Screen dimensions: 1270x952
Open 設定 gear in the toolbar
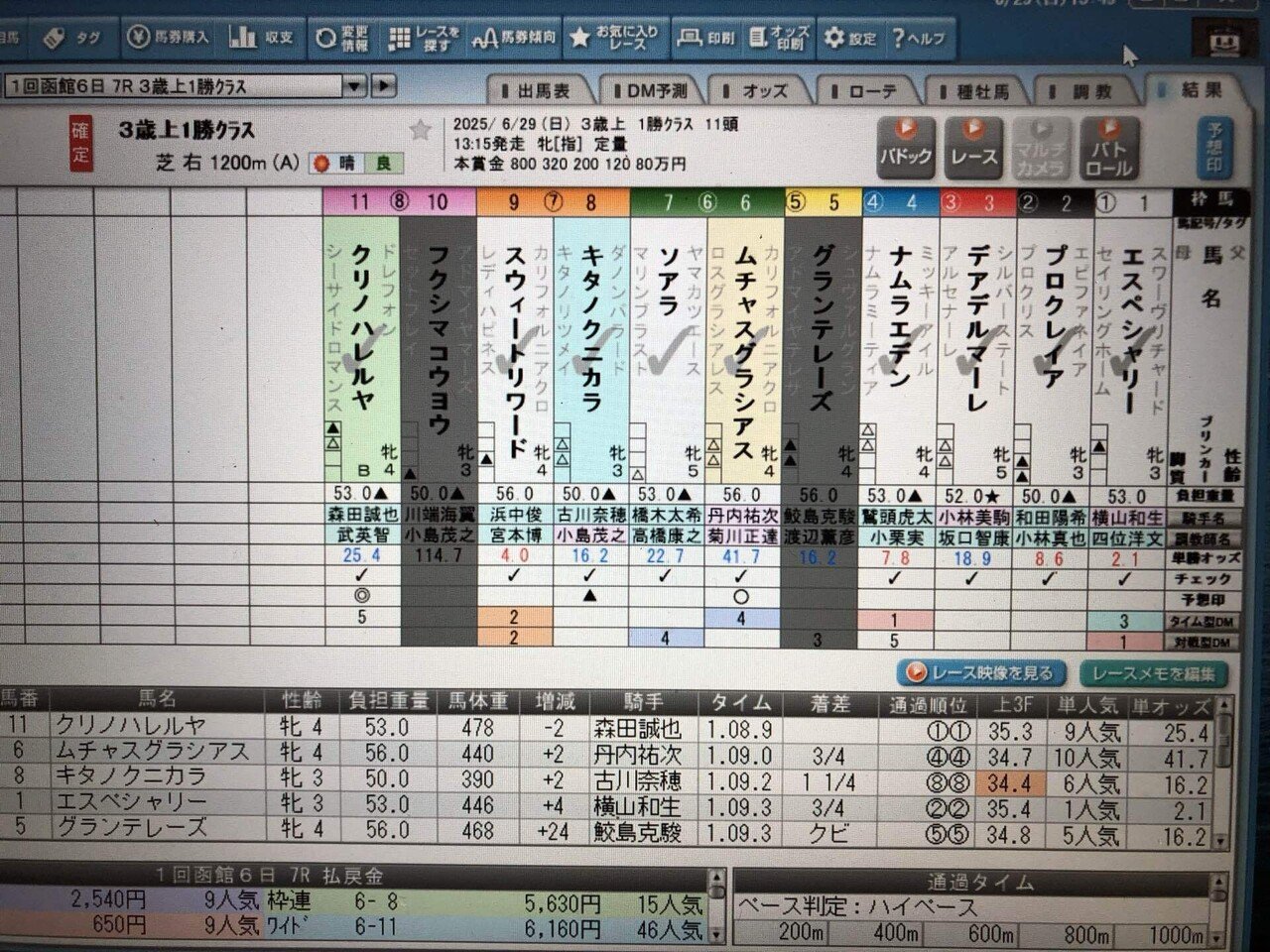[851, 39]
